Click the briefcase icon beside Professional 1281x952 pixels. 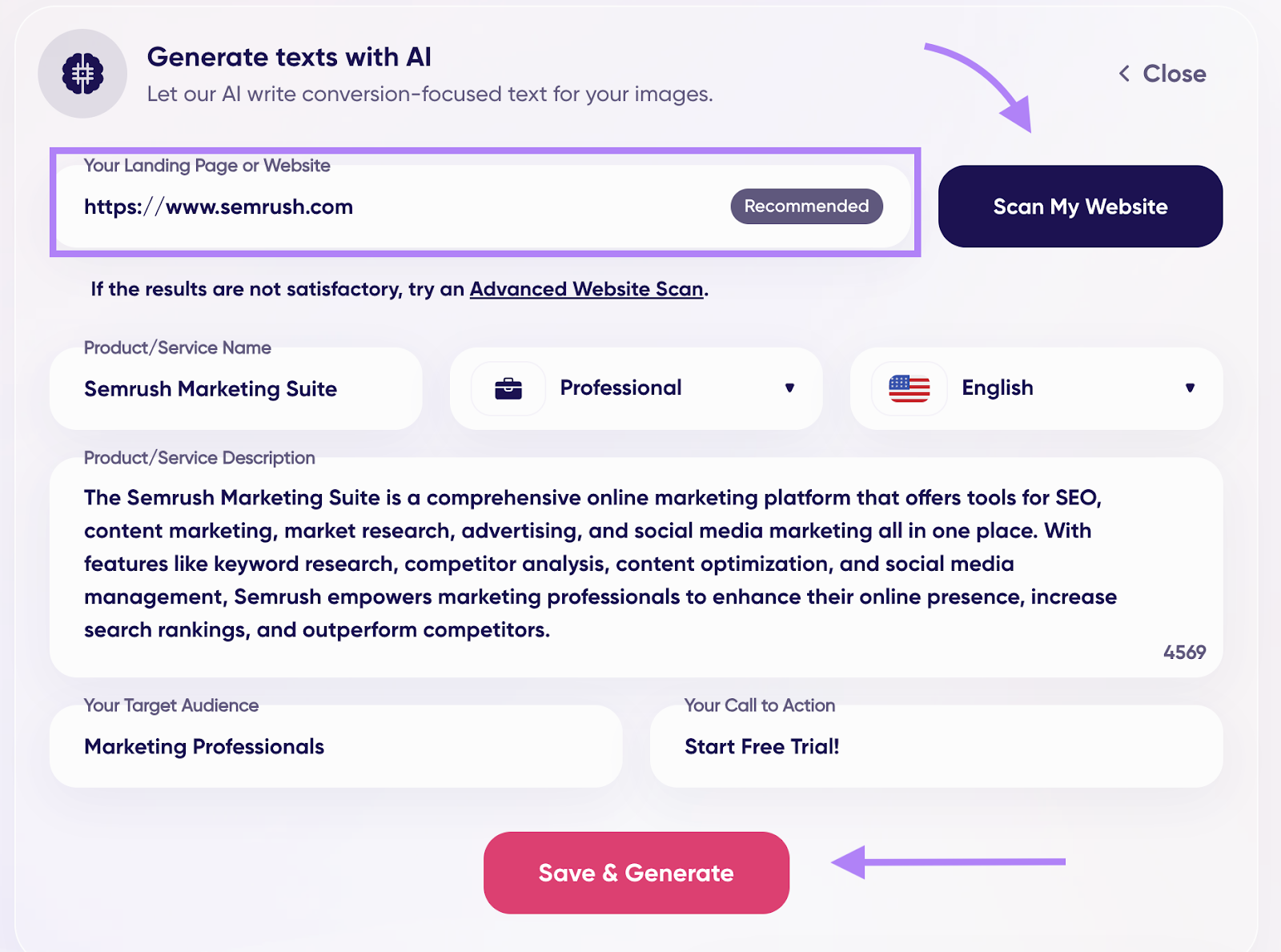click(508, 389)
